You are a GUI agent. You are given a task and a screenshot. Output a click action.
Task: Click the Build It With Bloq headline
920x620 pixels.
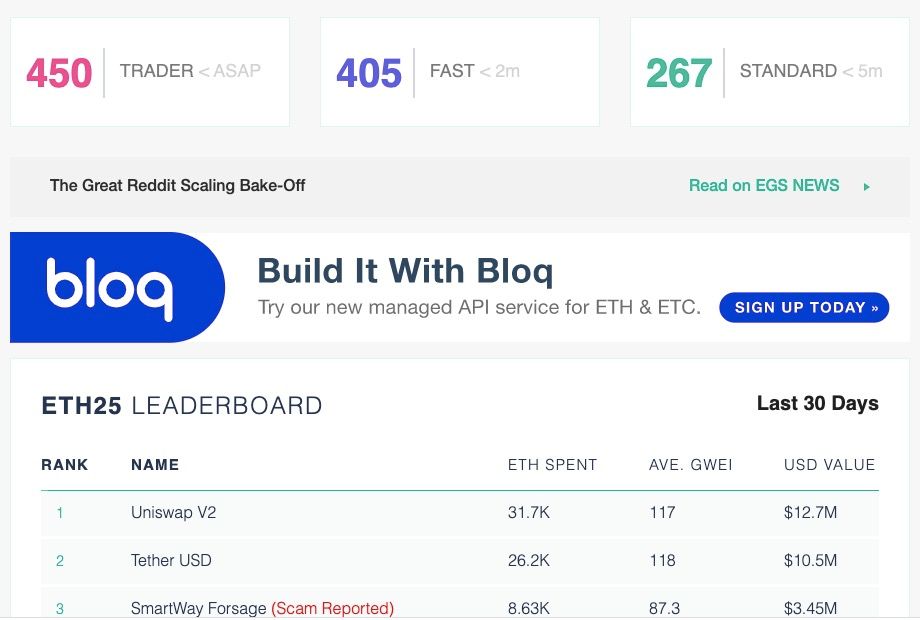405,271
